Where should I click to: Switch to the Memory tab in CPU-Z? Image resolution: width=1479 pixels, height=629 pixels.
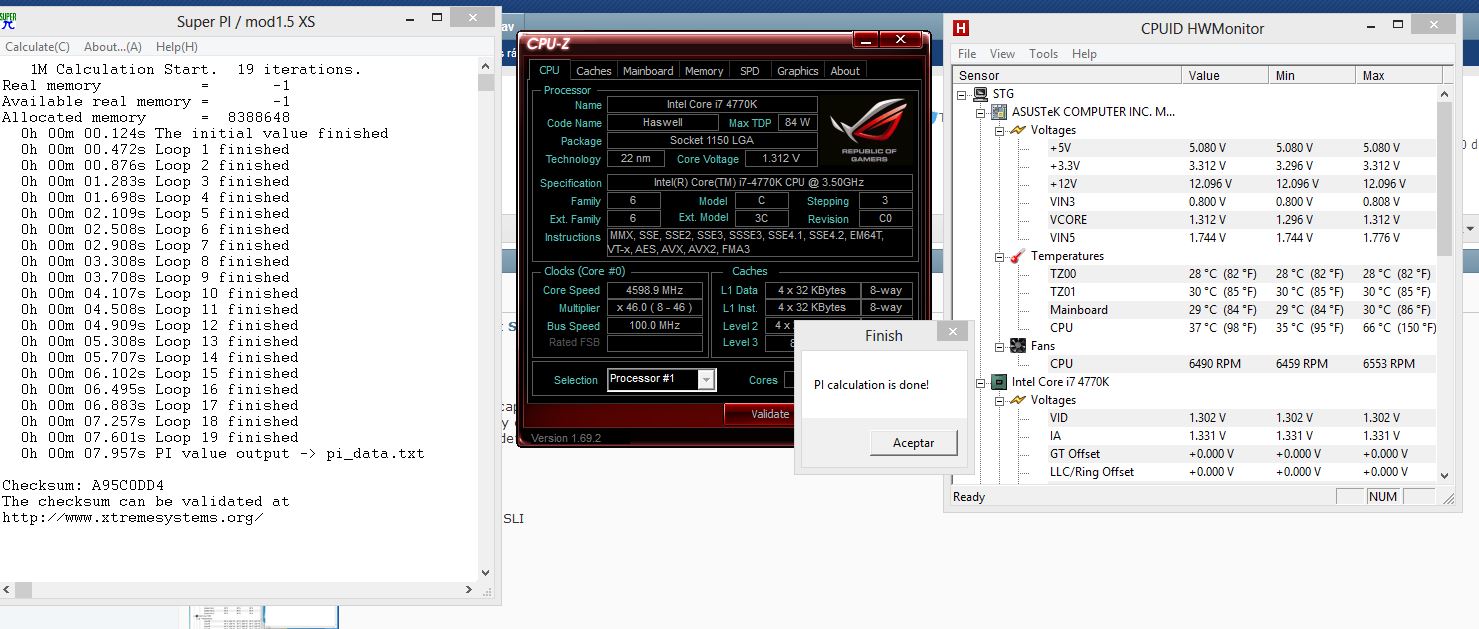(x=703, y=70)
